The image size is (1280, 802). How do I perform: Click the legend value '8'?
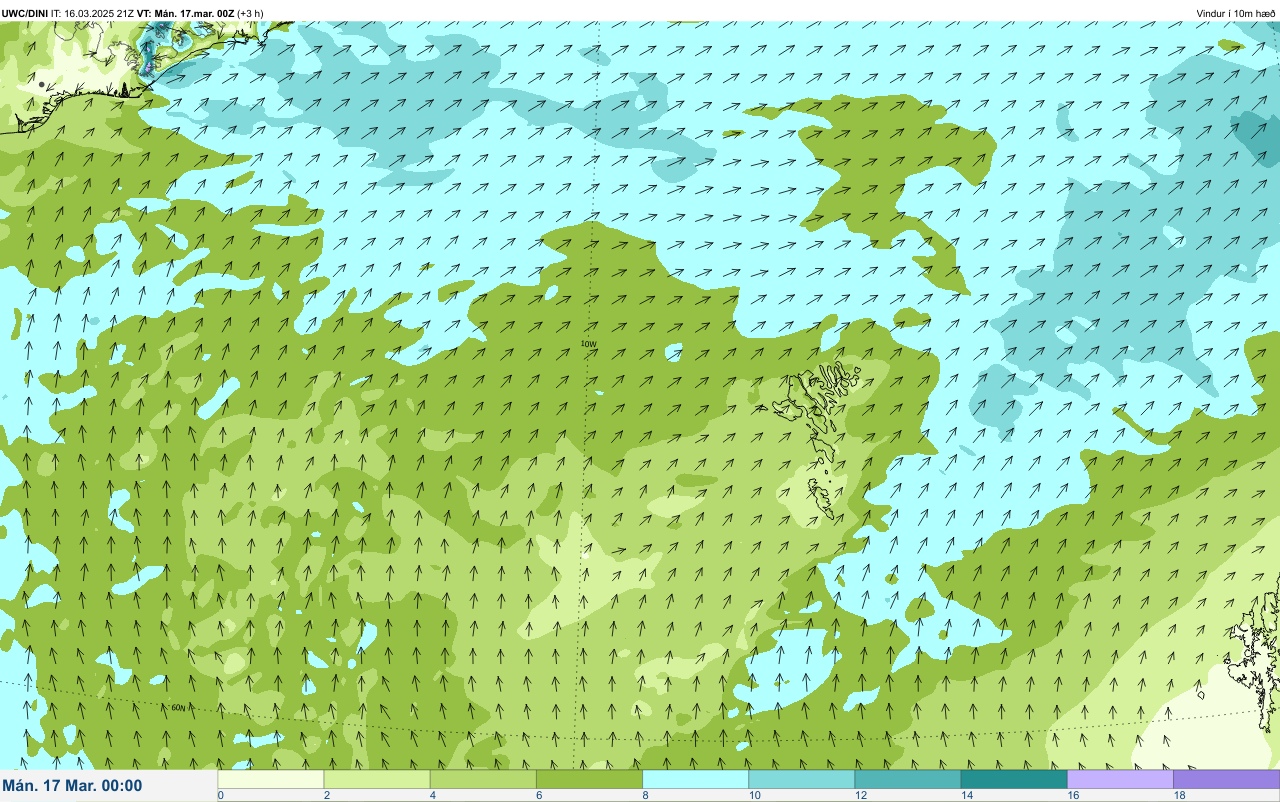(x=644, y=796)
